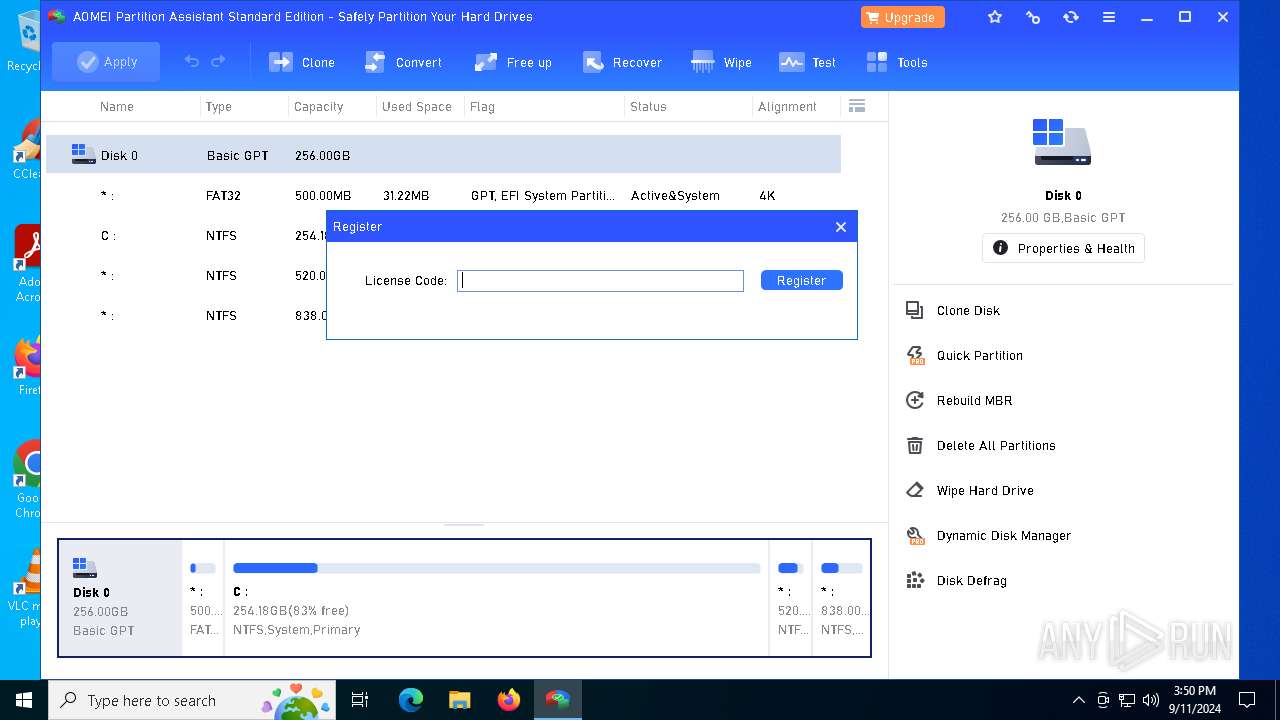Click the star favorite icon in title bar
The image size is (1280, 720).
point(995,17)
